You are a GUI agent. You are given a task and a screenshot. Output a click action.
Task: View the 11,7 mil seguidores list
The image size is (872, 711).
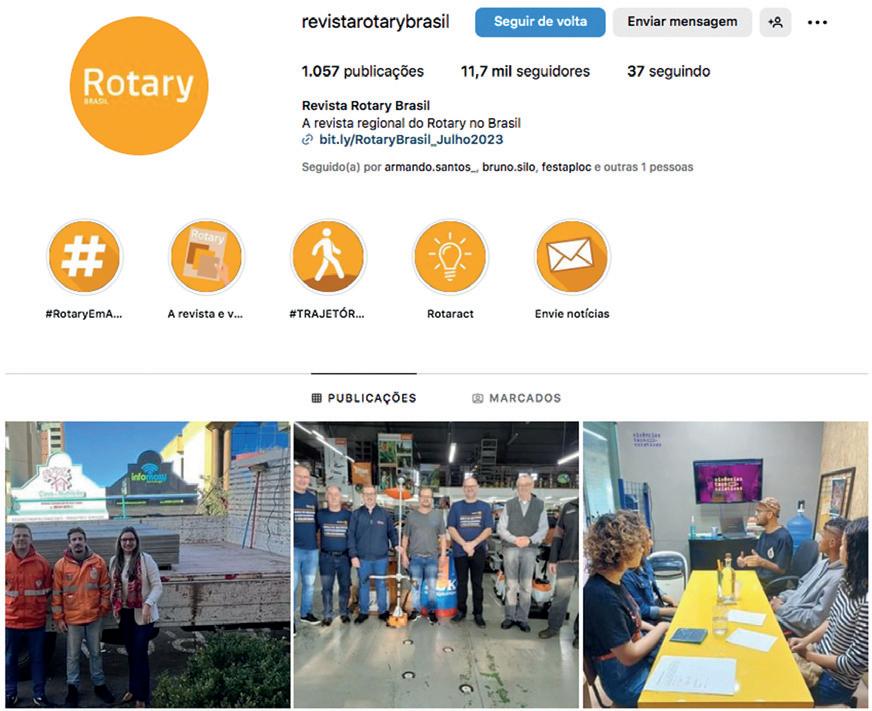[526, 71]
